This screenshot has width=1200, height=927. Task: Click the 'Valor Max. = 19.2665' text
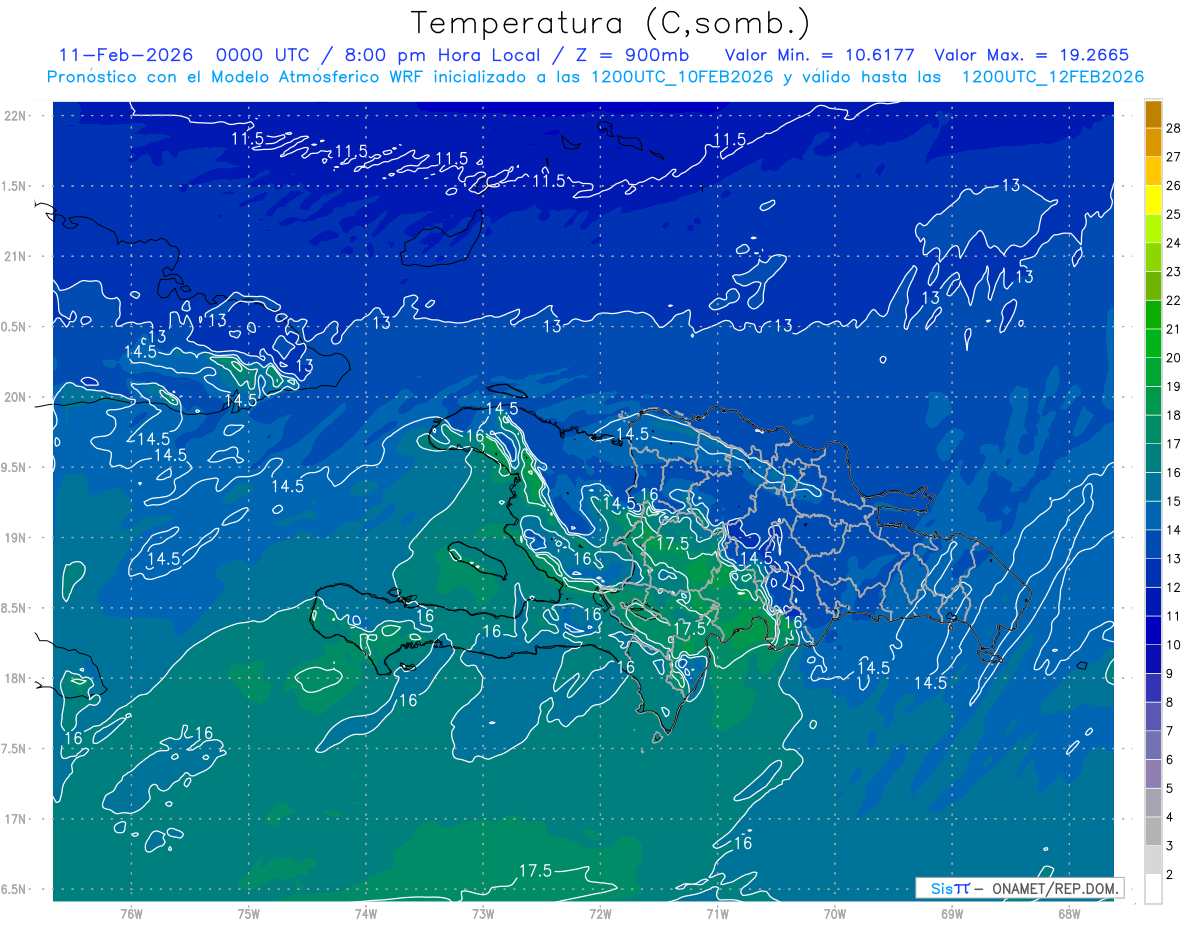1032,55
